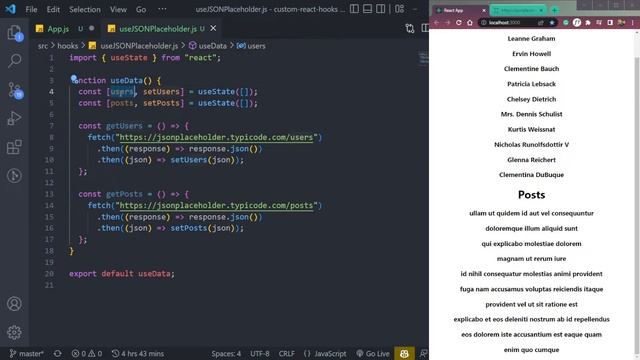Click browser back arrow
Image resolution: width=640 pixels, height=360 pixels.
tap(436, 23)
